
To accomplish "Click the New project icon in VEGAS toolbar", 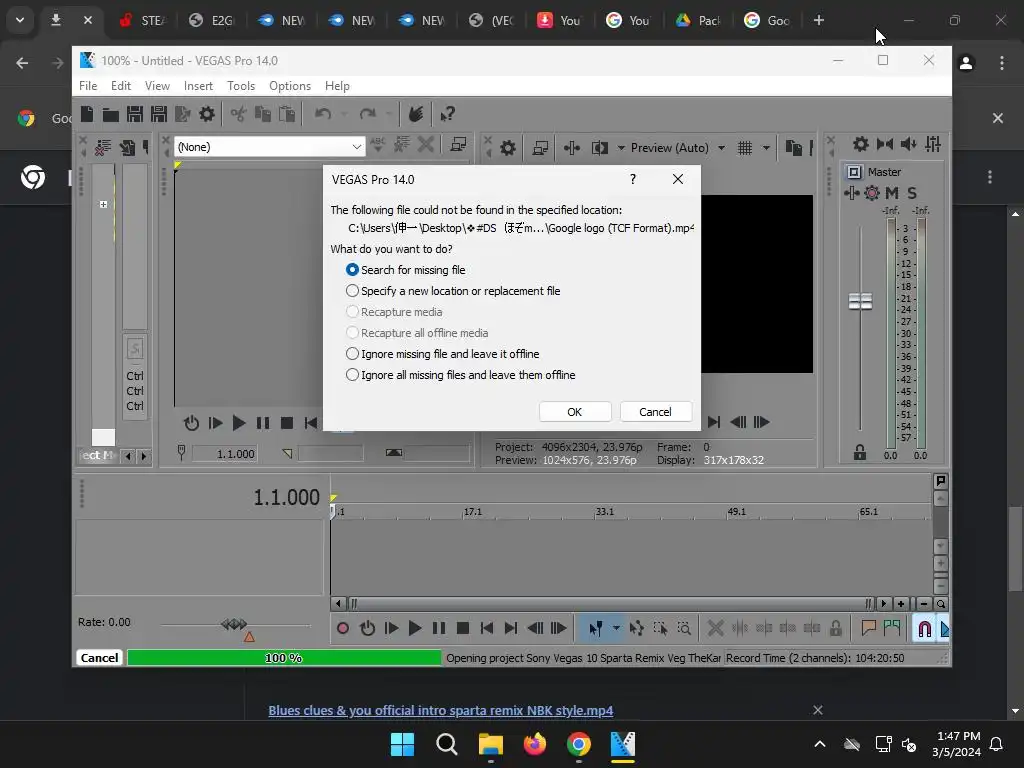I will (x=87, y=114).
